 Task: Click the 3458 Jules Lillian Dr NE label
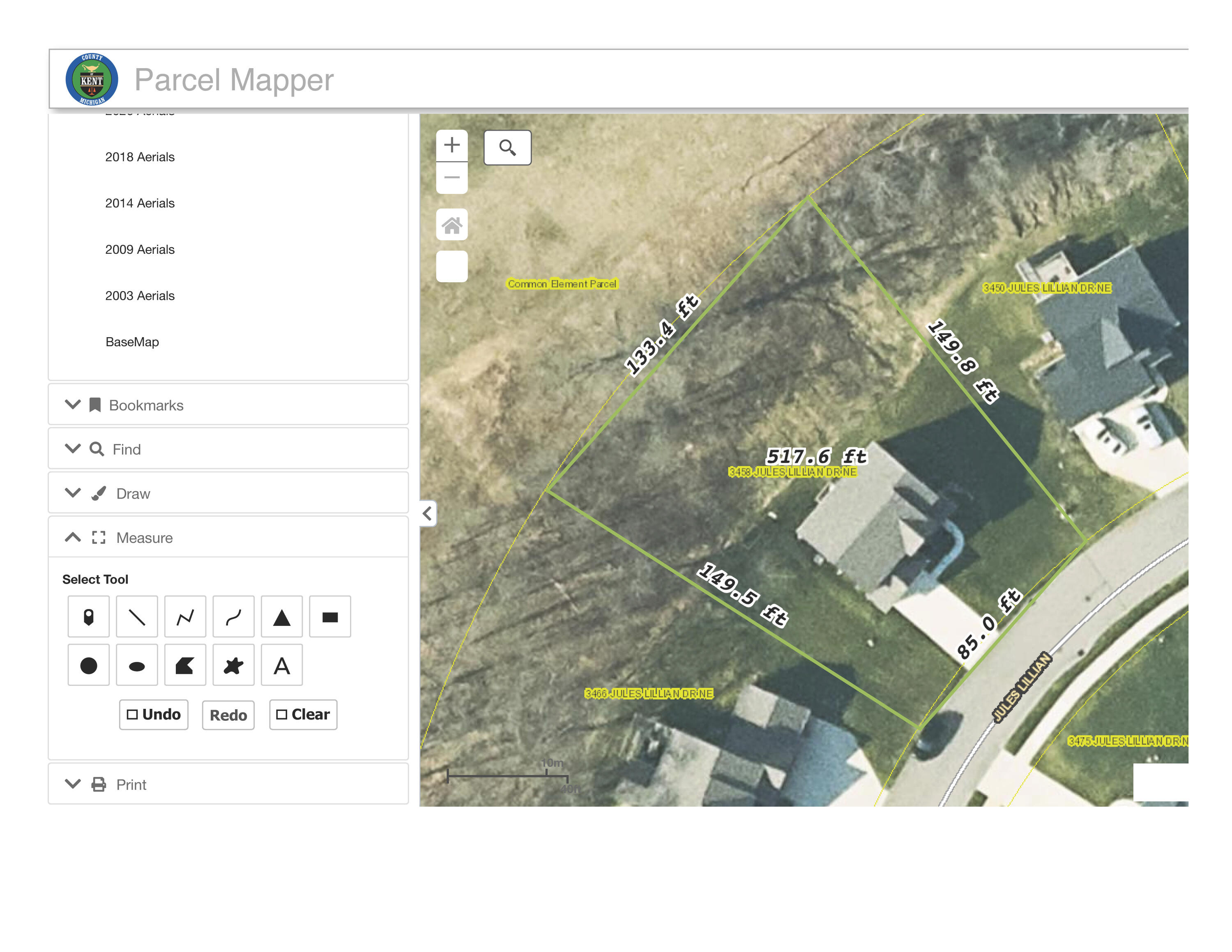tap(792, 471)
